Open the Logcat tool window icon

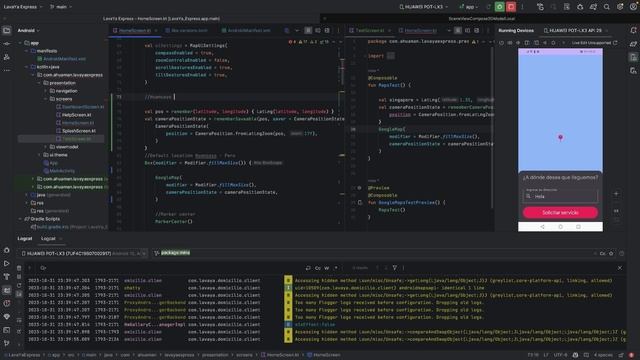coord(7,290)
